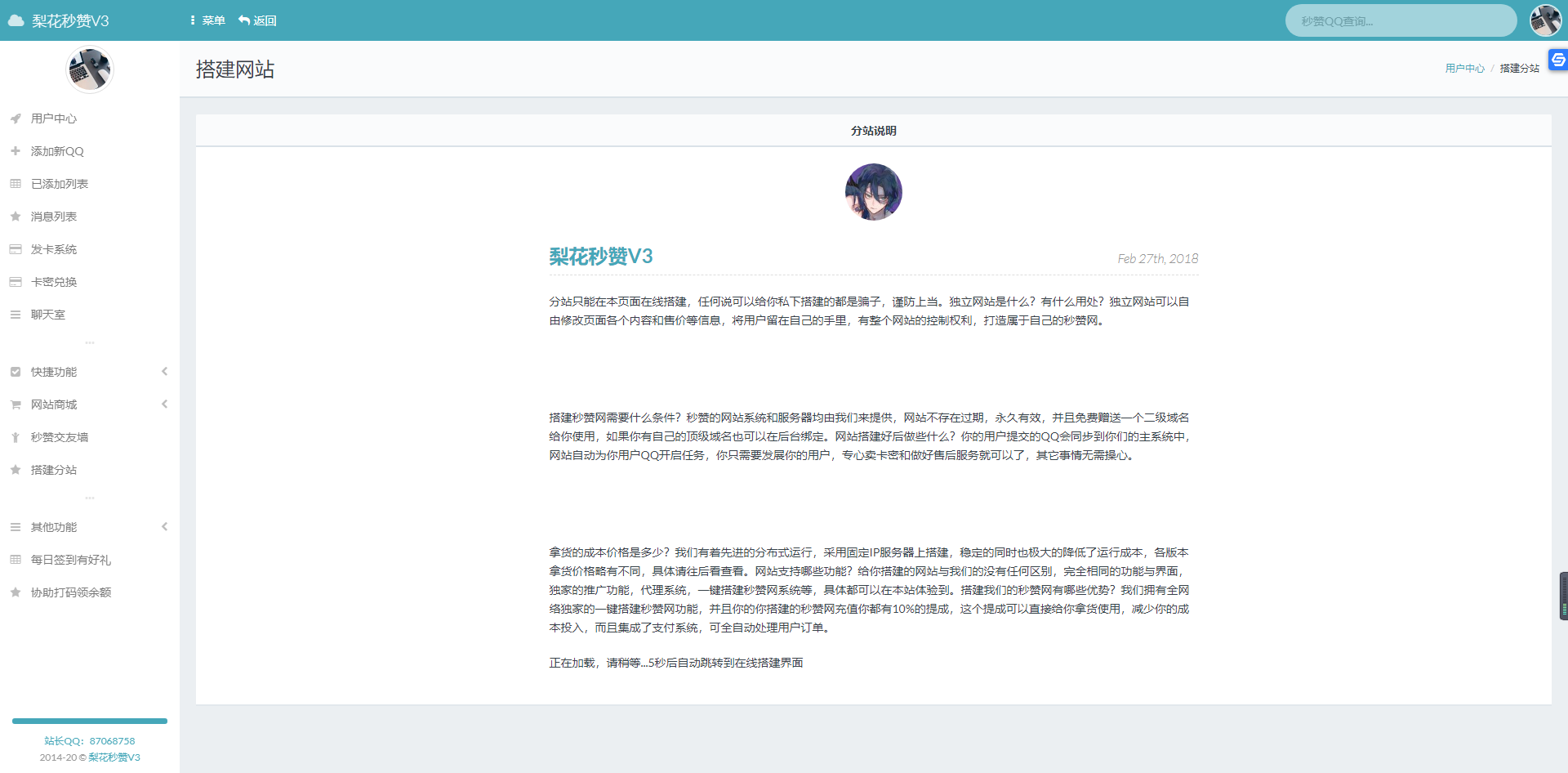This screenshot has width=1568, height=773.
Task: Click the 秒赞交友墙 sidebar icon
Action: pos(15,436)
